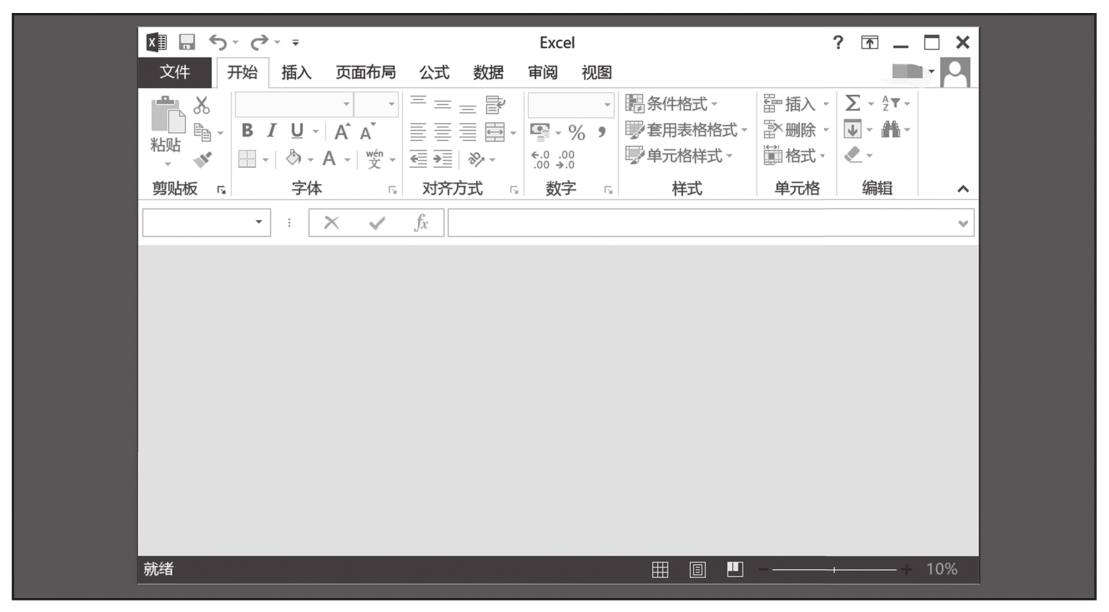Open Excel help with question mark

coord(838,42)
